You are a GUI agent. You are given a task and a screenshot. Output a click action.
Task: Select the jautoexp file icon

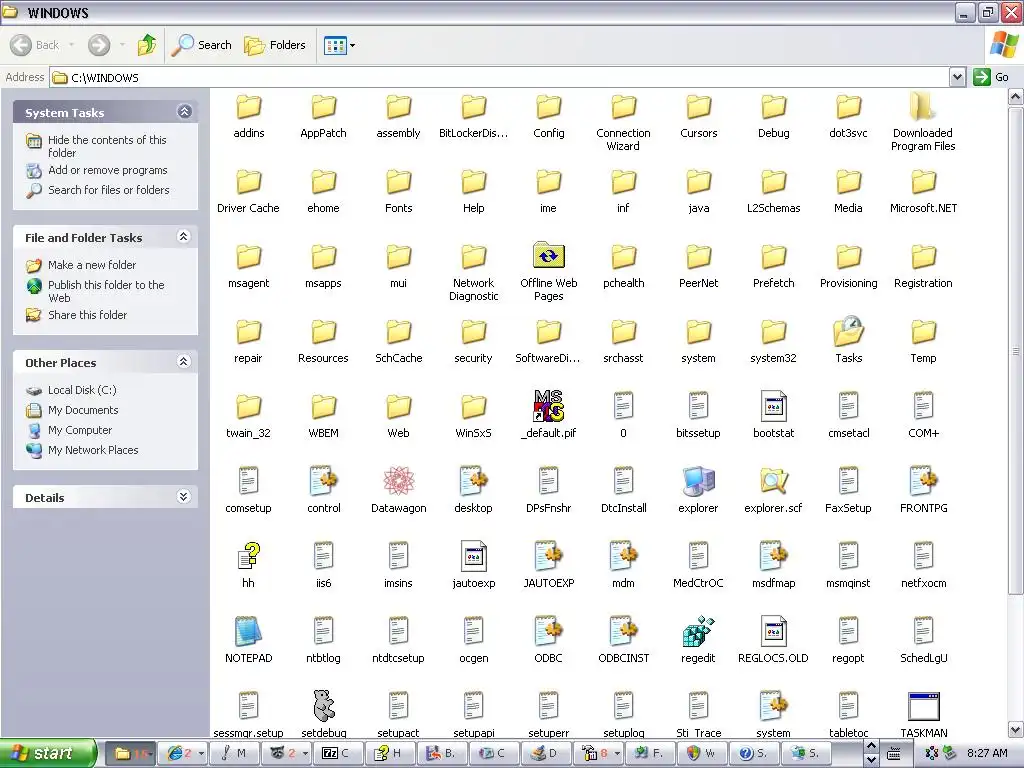[x=473, y=556]
